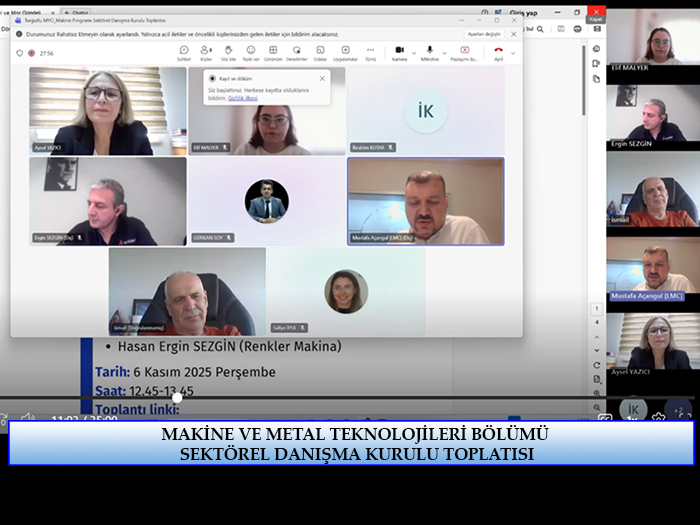Open the Gizlilik ilkesi link

(x=243, y=99)
